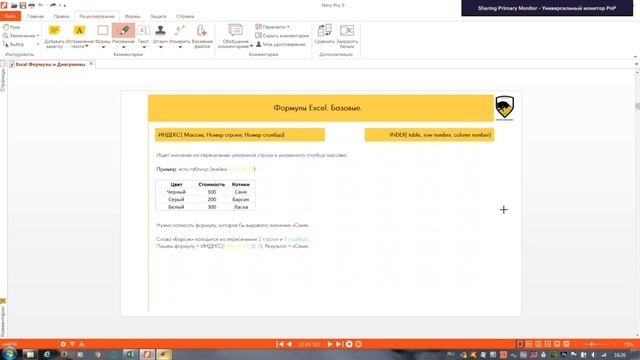Open the Файл tab
The image size is (640, 360).
coord(10,16)
